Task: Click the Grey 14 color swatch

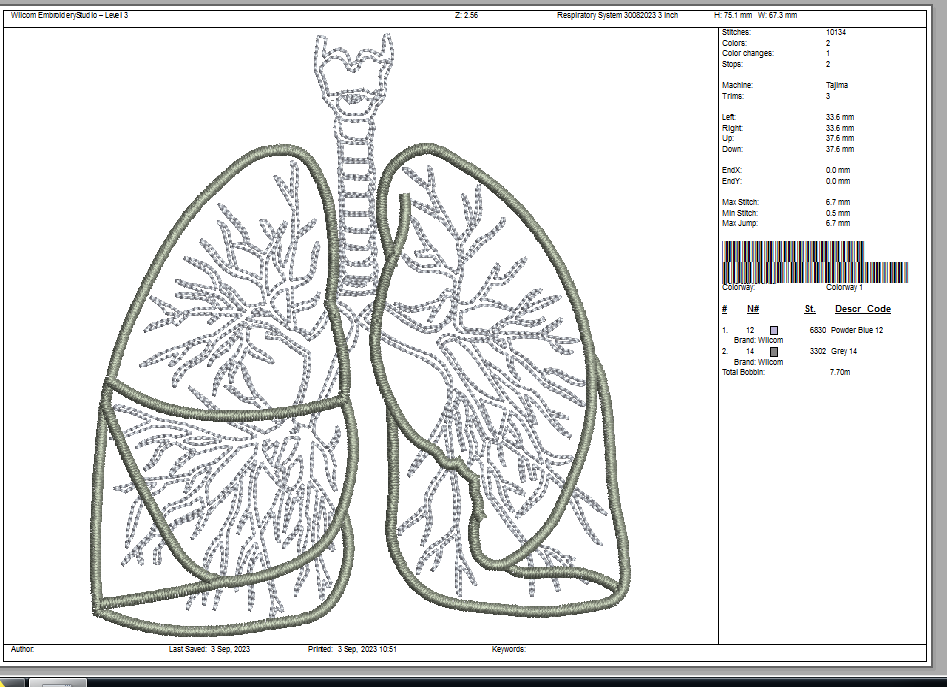Action: click(x=774, y=352)
